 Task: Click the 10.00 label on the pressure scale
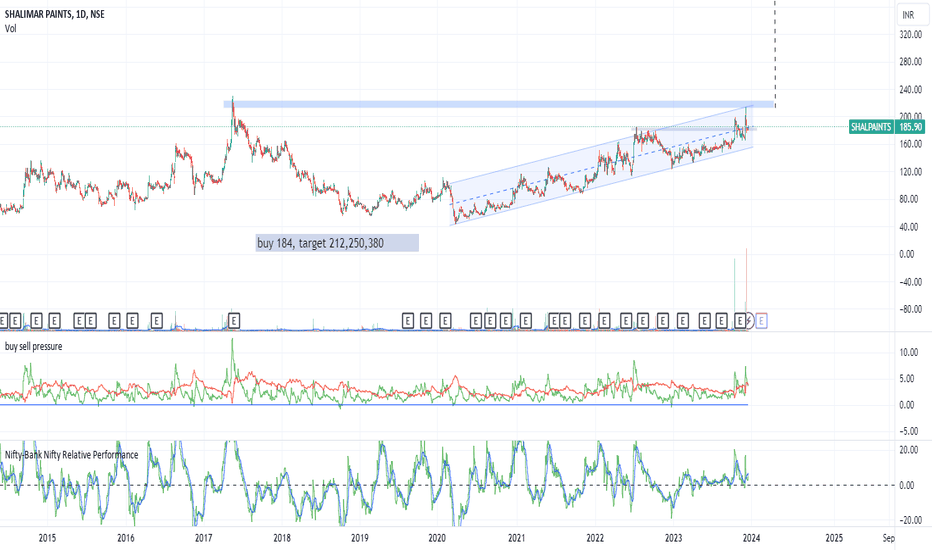[909, 352]
